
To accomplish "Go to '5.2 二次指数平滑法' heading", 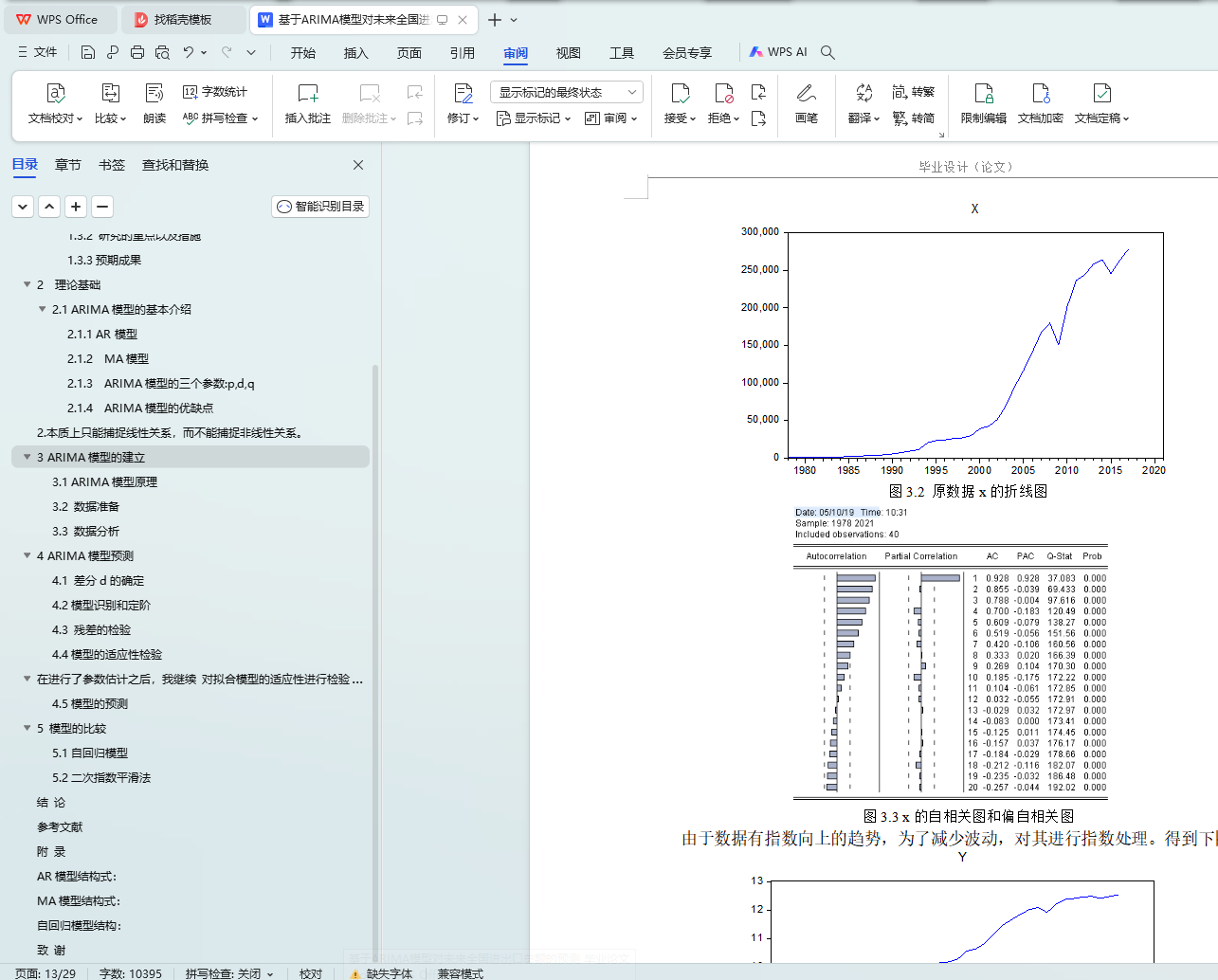I will click(x=101, y=777).
